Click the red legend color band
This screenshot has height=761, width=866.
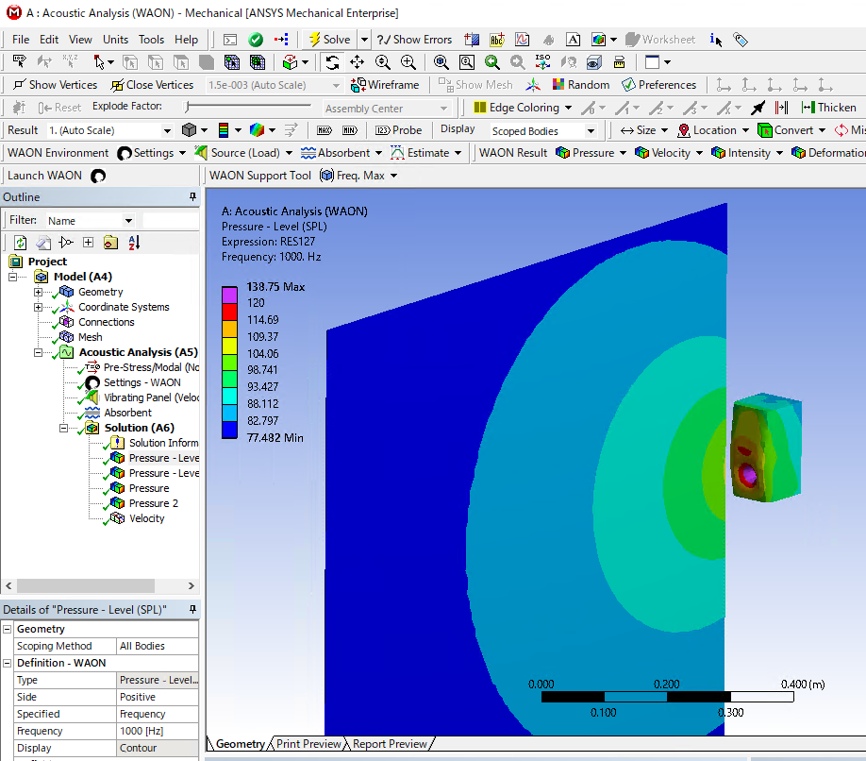pyautogui.click(x=230, y=311)
